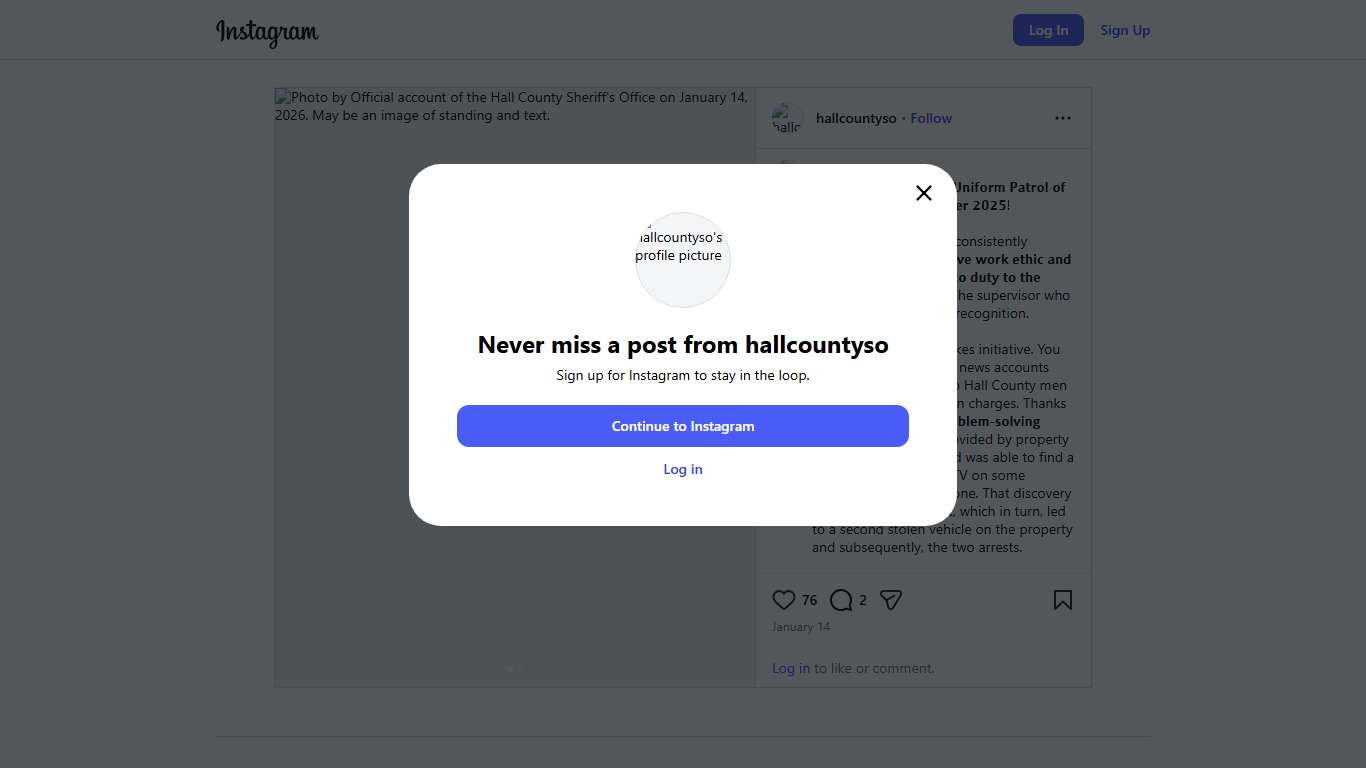The height and width of the screenshot is (768, 1366).
Task: Click the comment speech bubble icon
Action: coord(841,600)
